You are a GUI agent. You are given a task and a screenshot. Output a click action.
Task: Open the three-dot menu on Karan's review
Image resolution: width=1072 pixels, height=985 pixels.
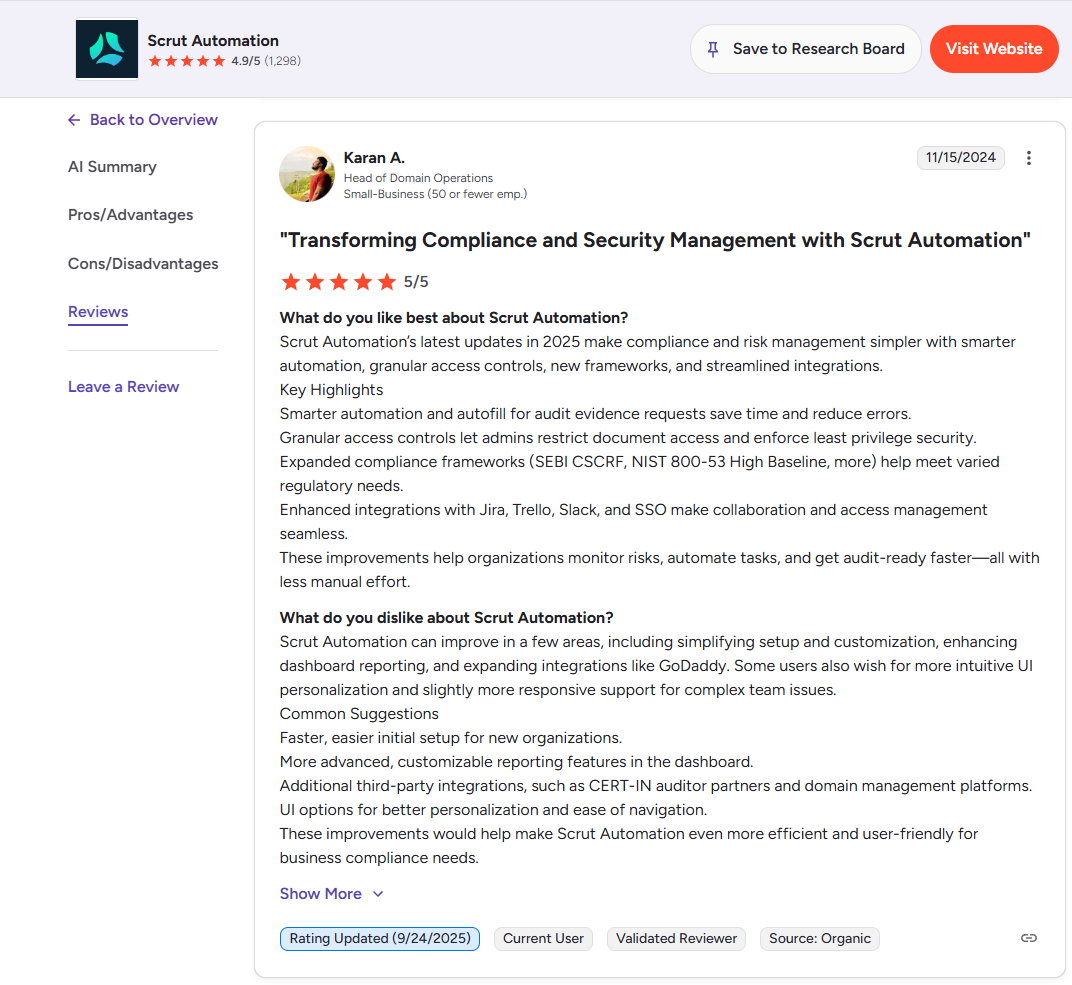(1029, 157)
